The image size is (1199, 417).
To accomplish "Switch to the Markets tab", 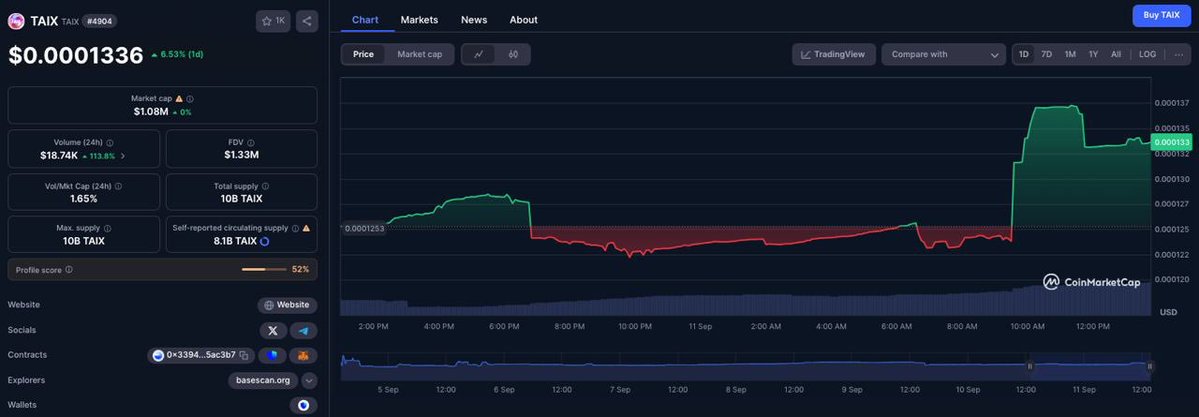I will click(419, 20).
